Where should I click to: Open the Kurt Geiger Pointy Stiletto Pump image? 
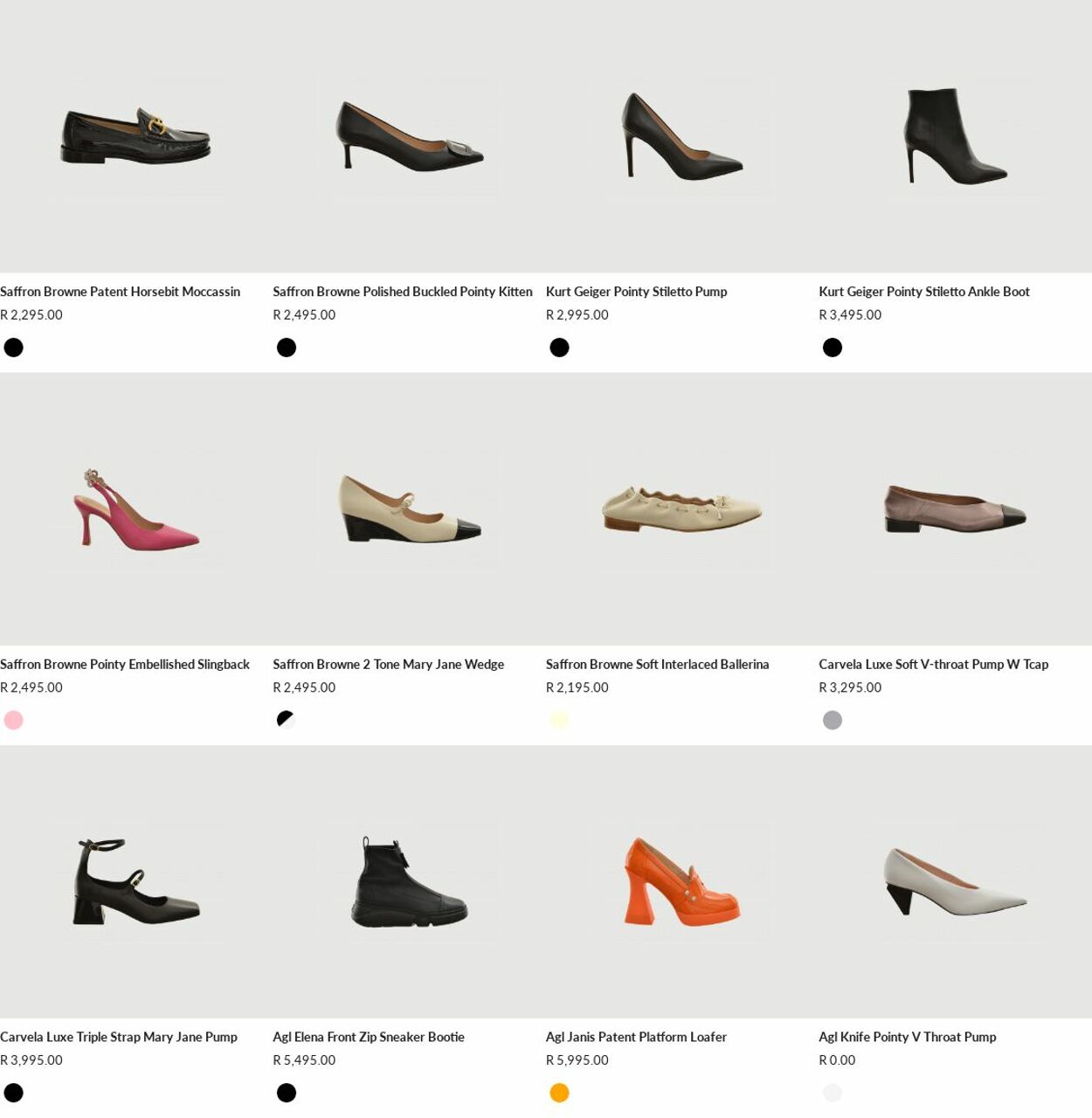(x=682, y=136)
